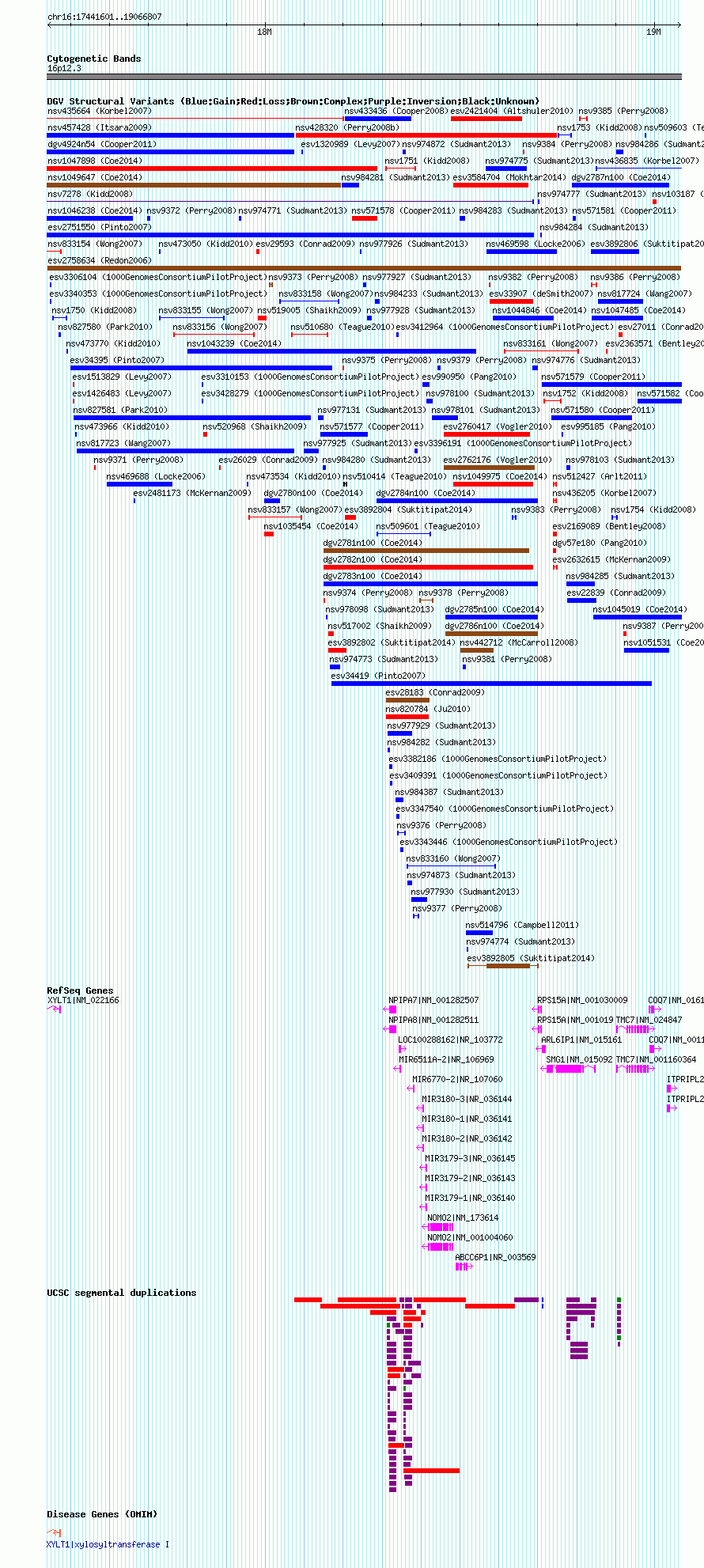Open the Cytogenetic Bands track title
The image size is (704, 1568).
(x=94, y=59)
